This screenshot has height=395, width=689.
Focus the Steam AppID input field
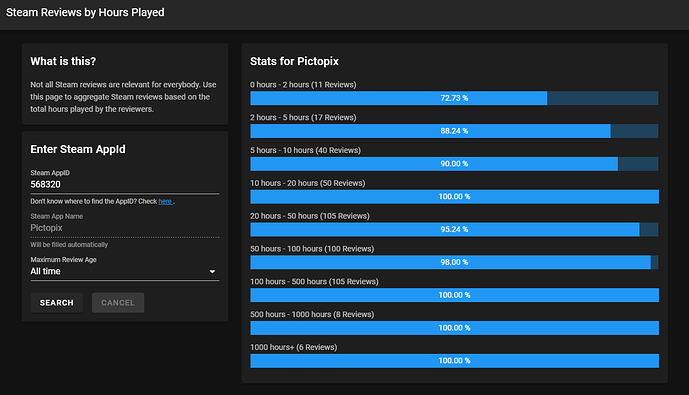pyautogui.click(x=125, y=185)
